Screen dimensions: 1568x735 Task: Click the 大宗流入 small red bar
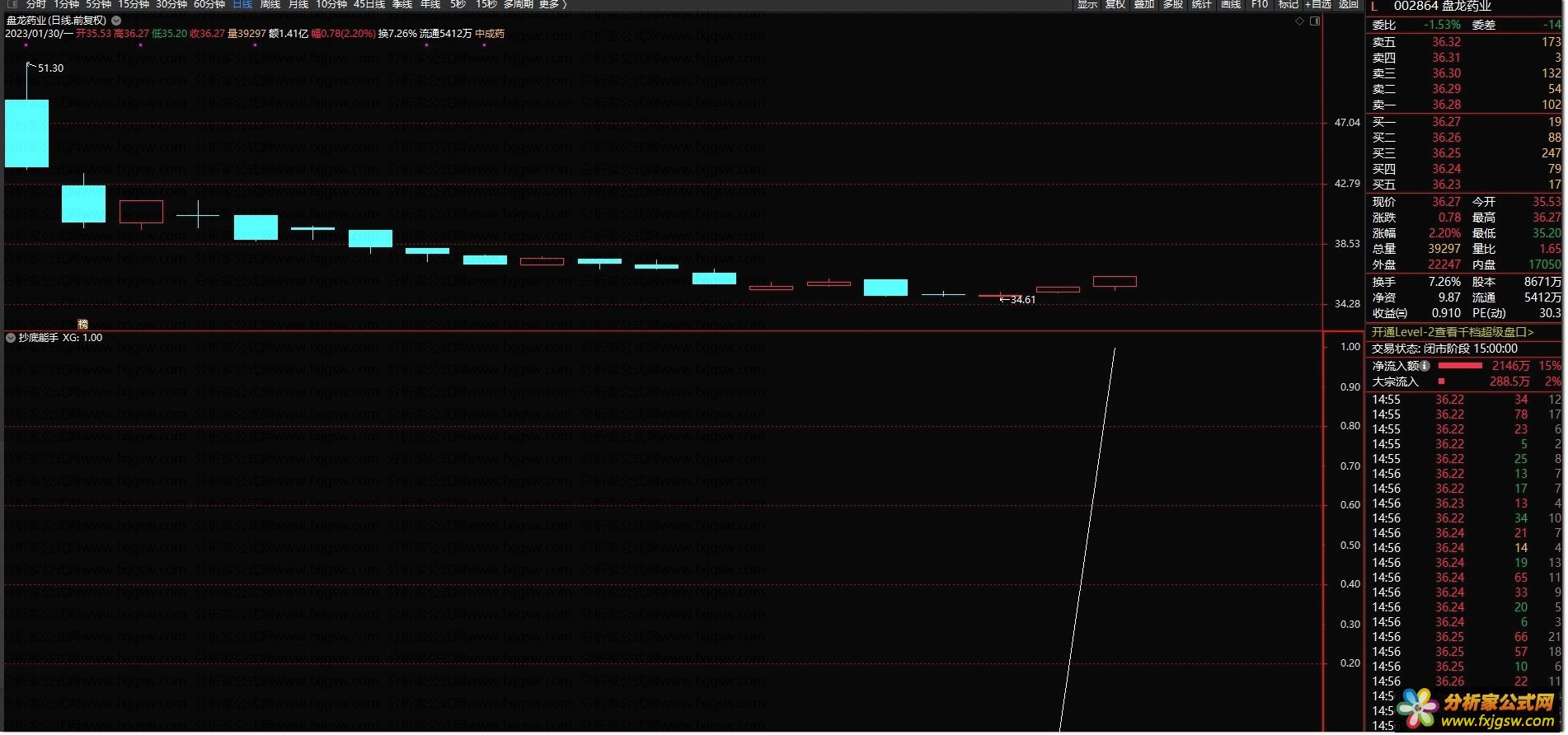coord(1441,382)
